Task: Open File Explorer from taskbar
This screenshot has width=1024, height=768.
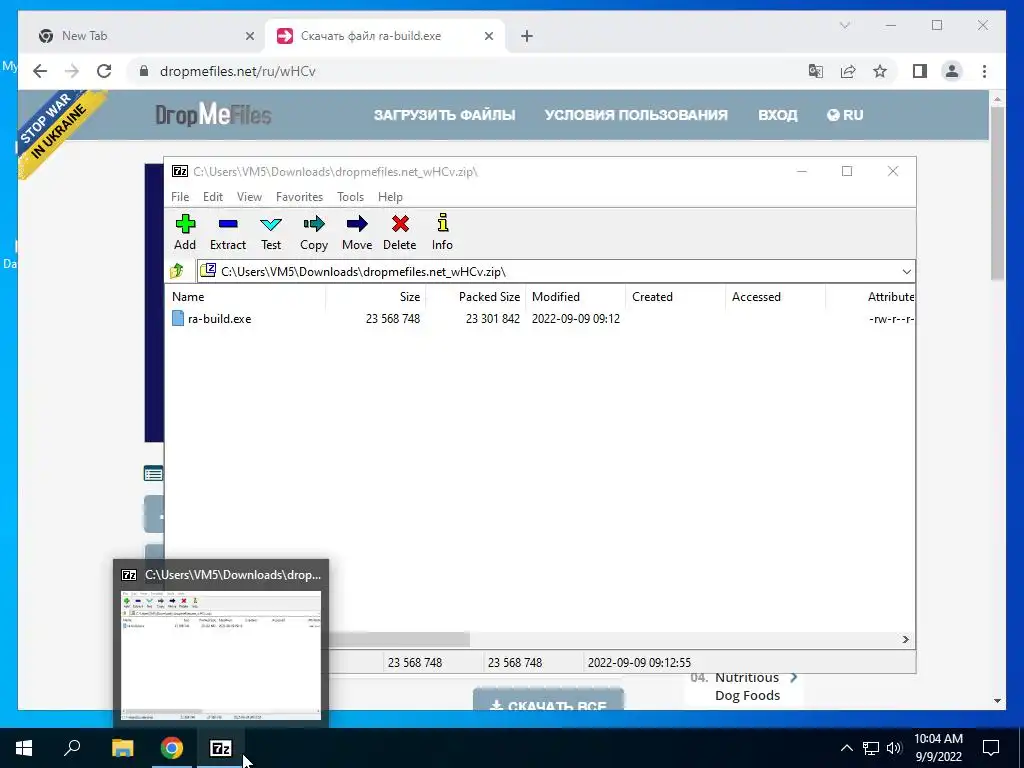Action: (x=122, y=748)
